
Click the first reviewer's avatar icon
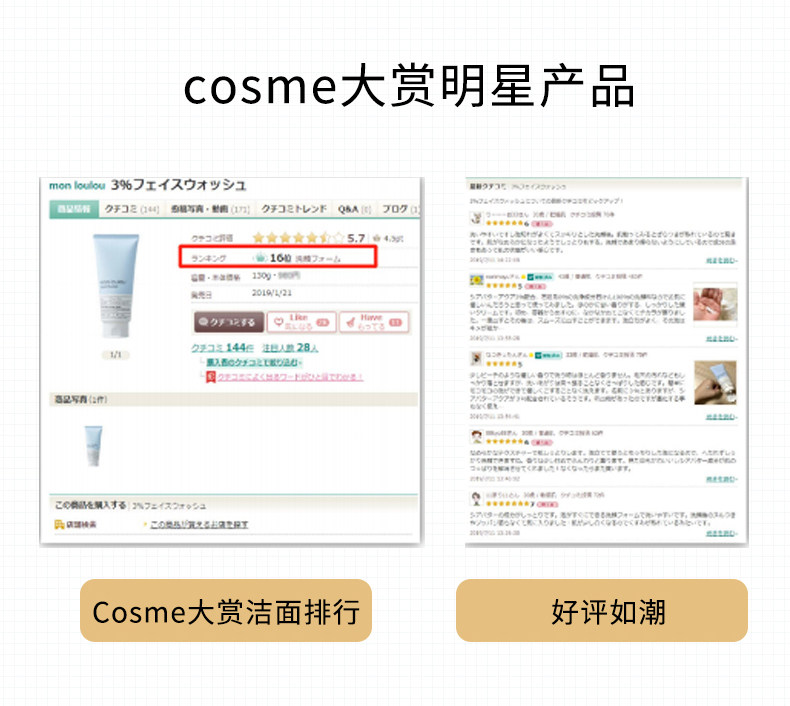[x=476, y=218]
